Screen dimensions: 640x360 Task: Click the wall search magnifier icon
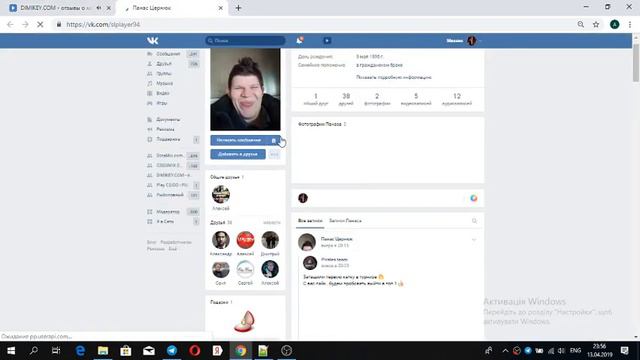474,221
